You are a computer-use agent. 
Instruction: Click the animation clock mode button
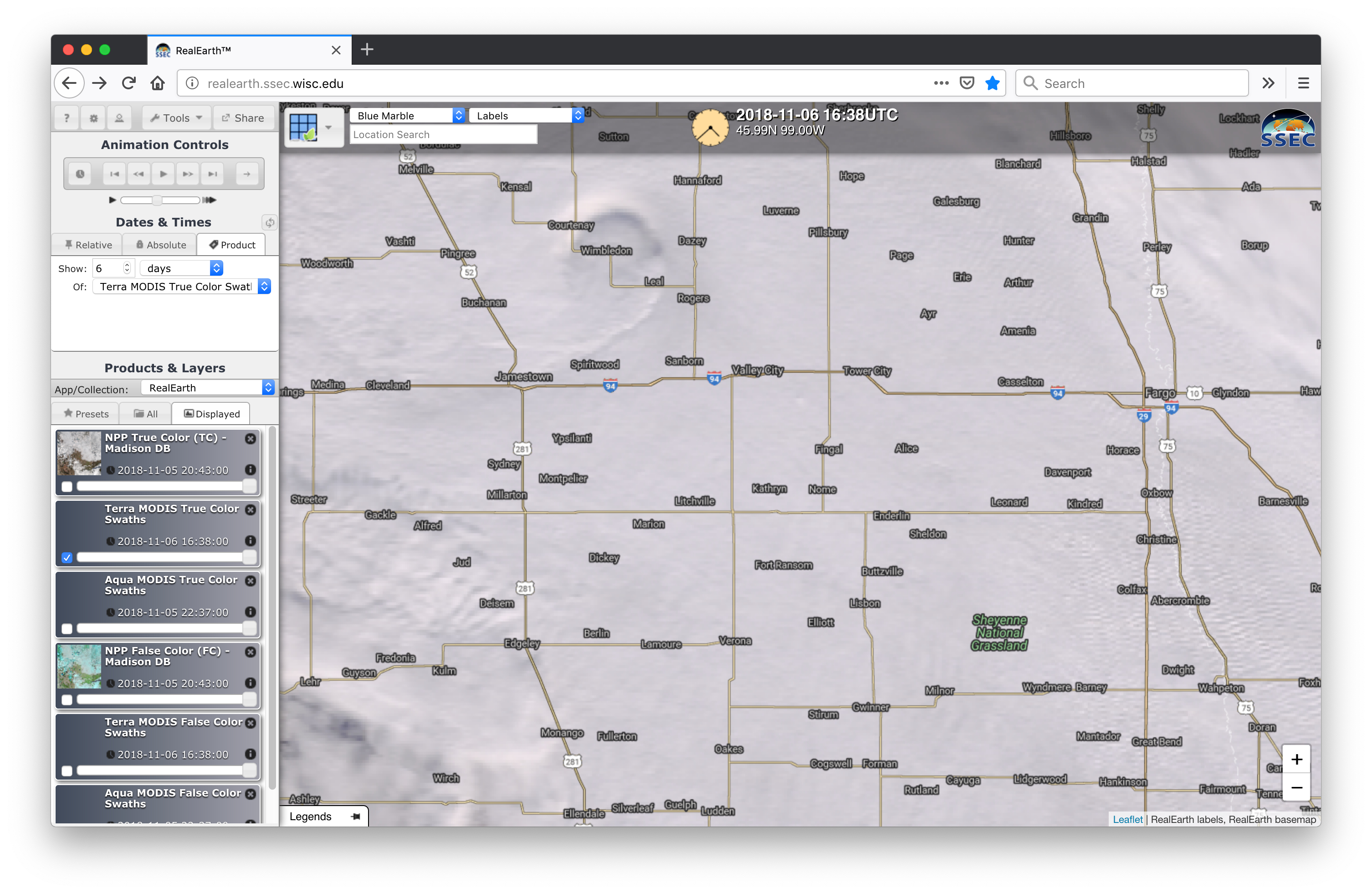click(x=80, y=174)
